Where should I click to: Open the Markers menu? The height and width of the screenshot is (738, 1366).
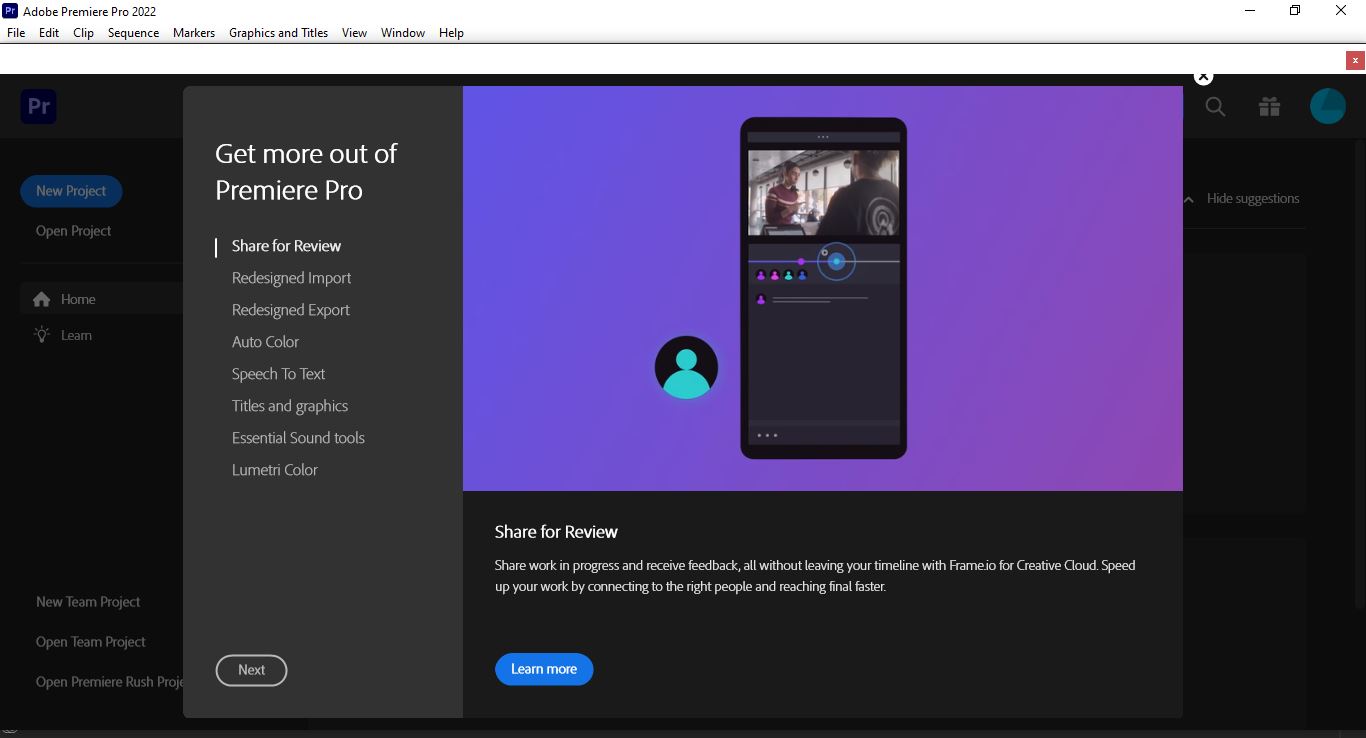pyautogui.click(x=194, y=33)
